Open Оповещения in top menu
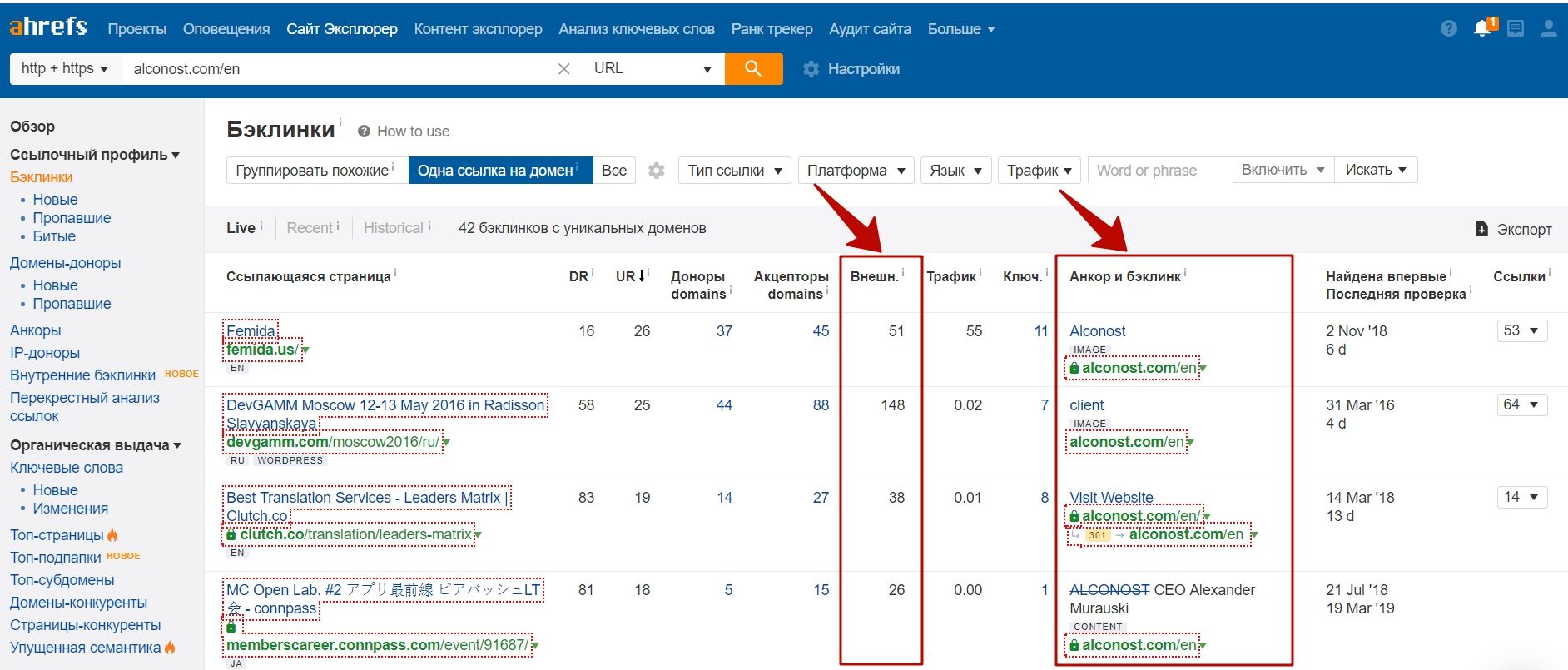The image size is (1568, 670). coord(226,29)
